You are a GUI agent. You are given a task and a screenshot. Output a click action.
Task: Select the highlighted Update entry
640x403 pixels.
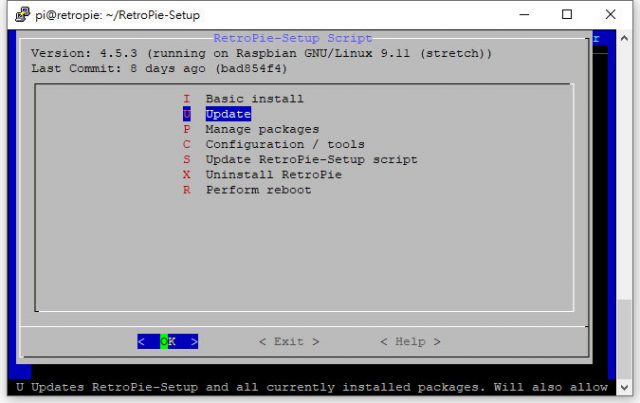coord(228,114)
